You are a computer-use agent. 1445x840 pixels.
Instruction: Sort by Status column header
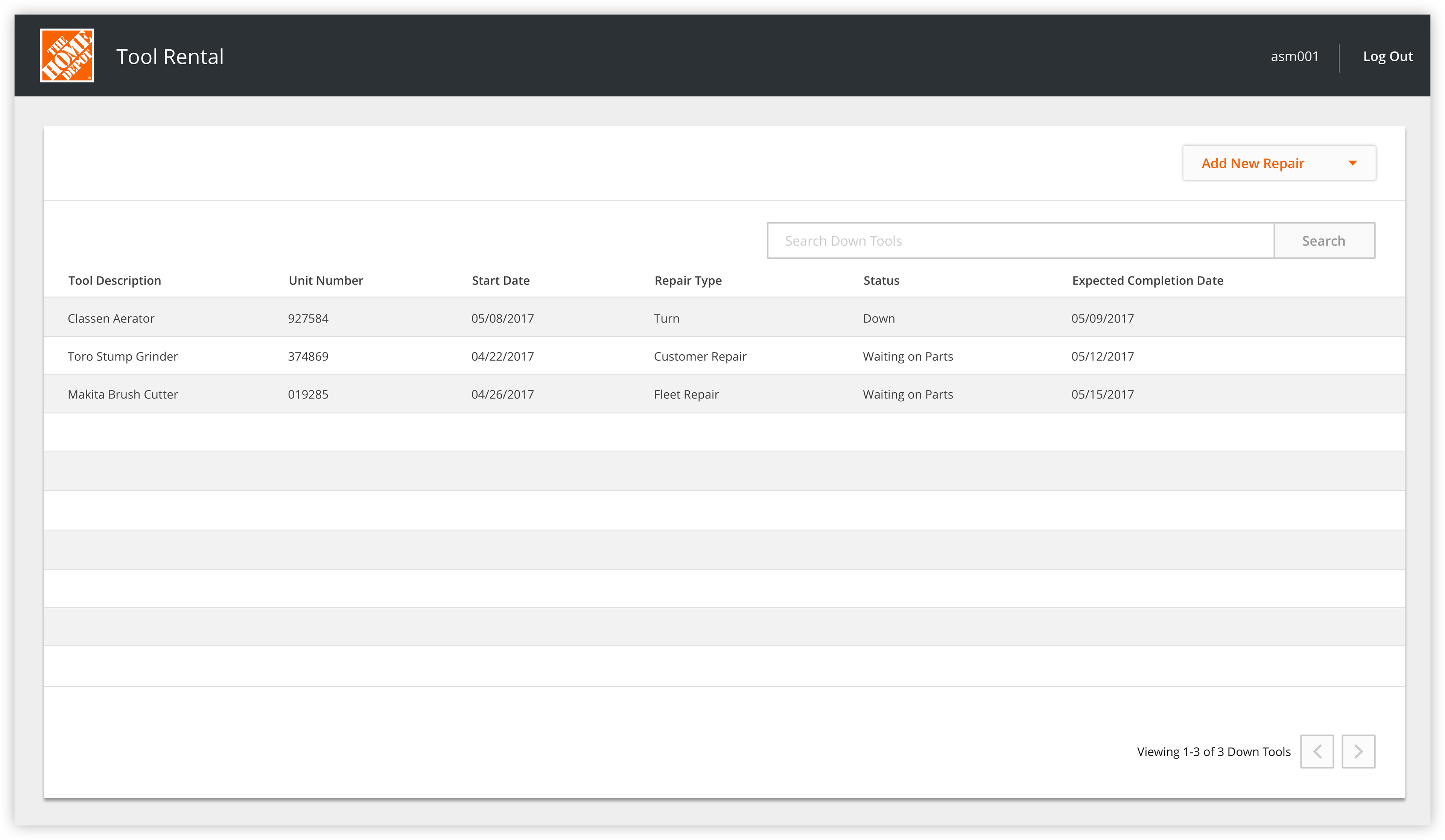(x=881, y=280)
